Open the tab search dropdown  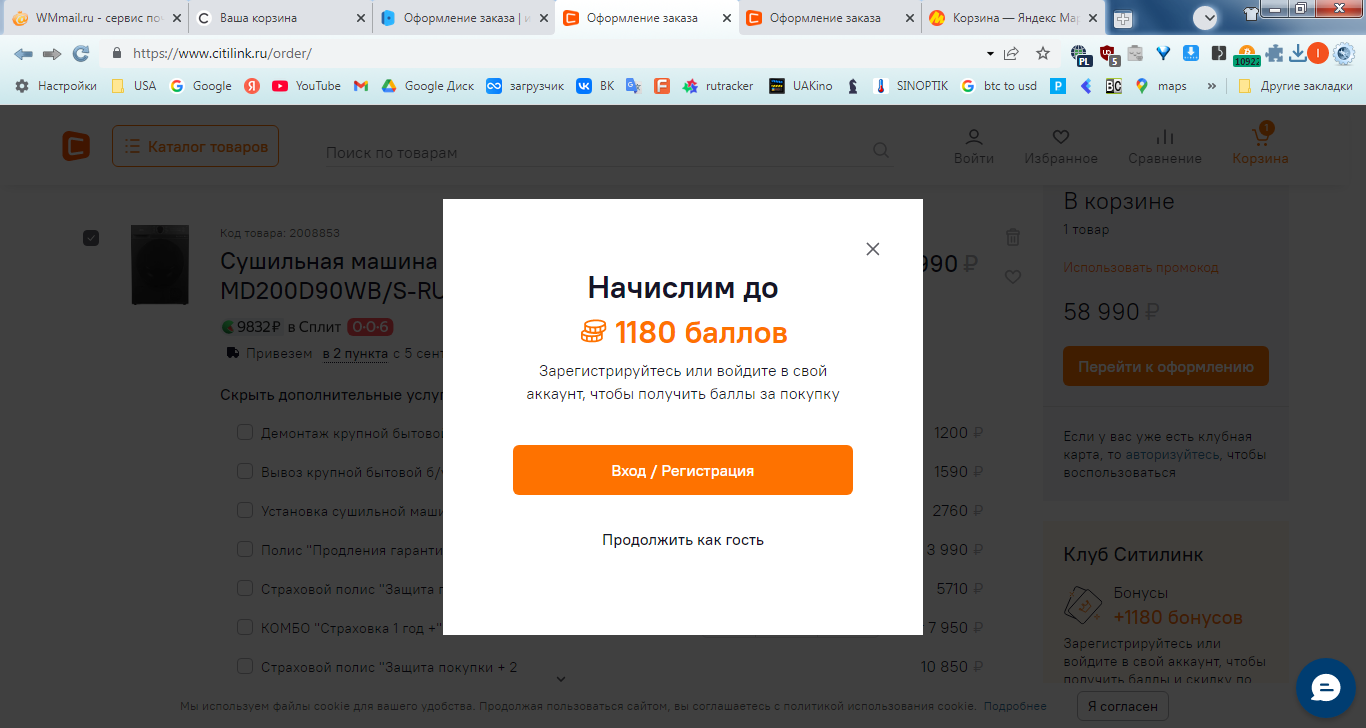(1205, 17)
